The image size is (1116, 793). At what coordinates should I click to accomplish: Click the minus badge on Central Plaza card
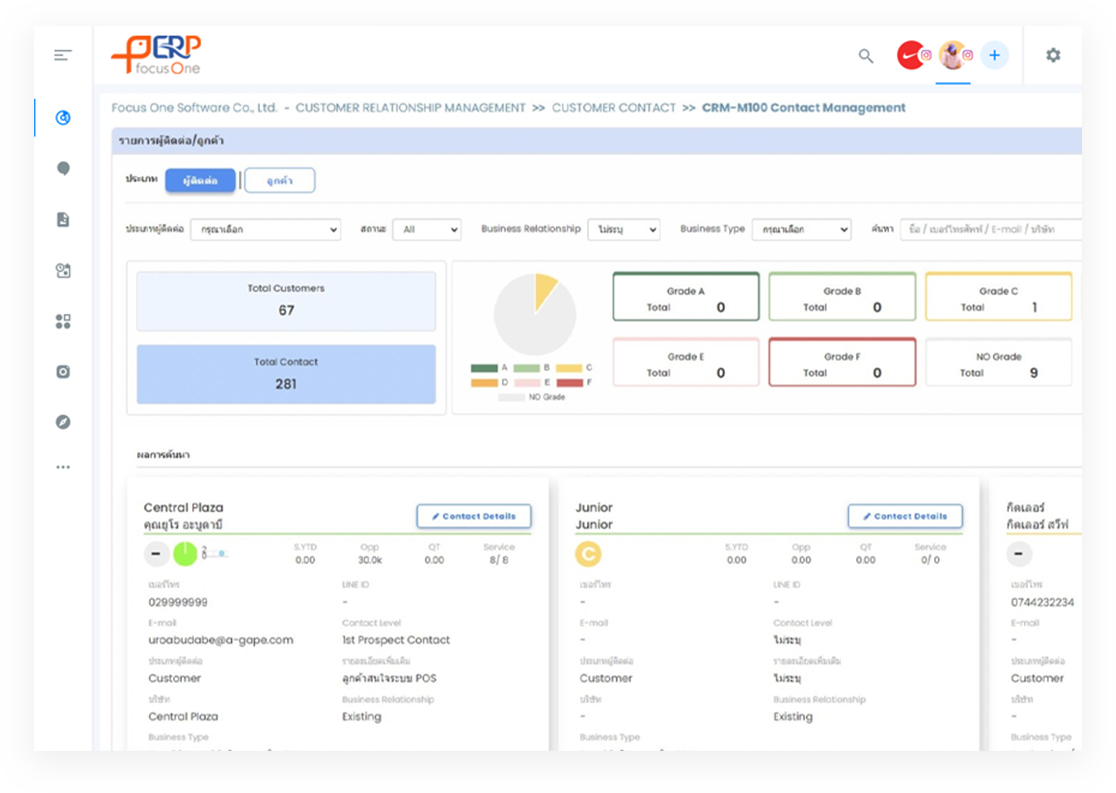[156, 554]
